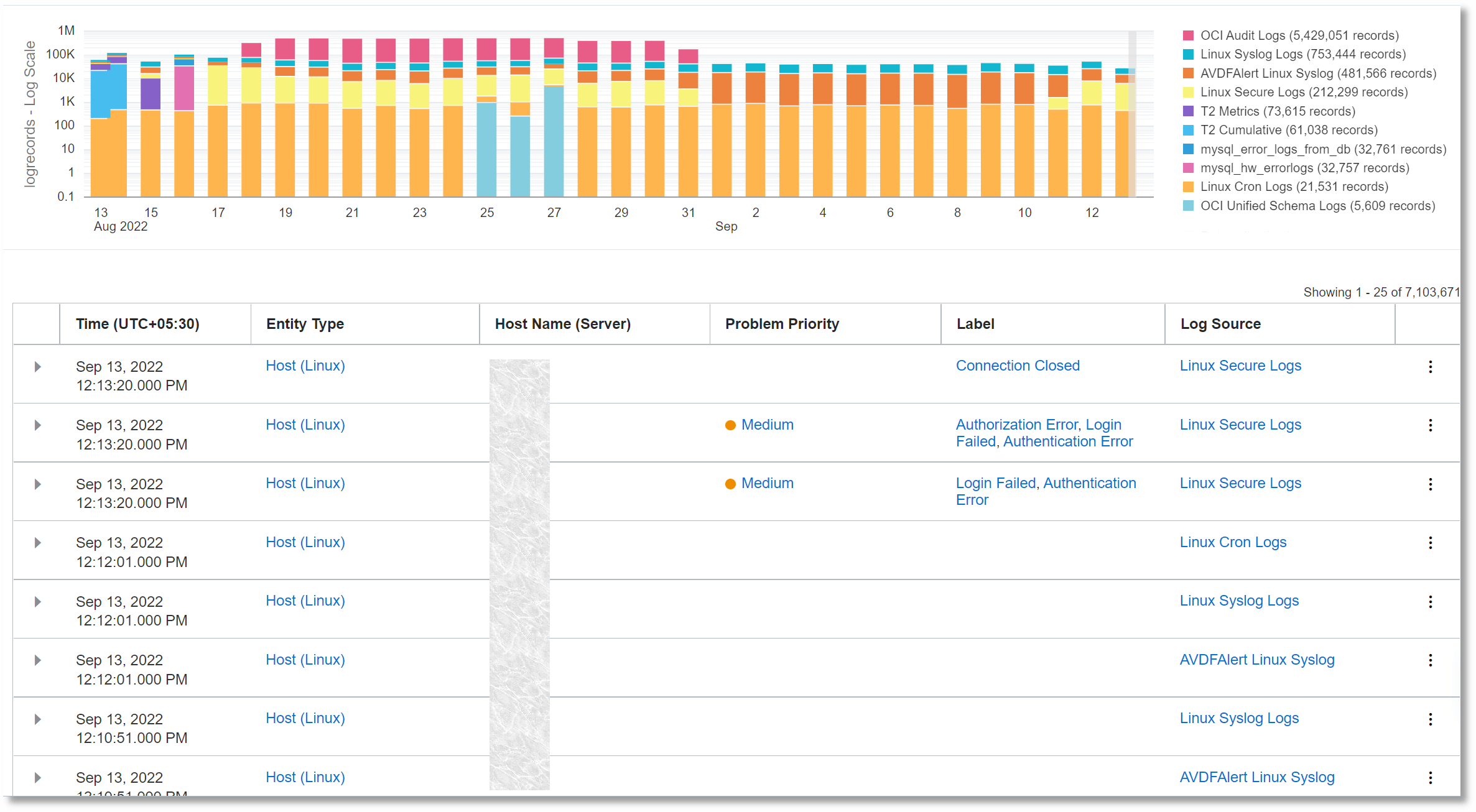
Task: Open the actions menu on the Connection Closed row
Action: point(1431,366)
